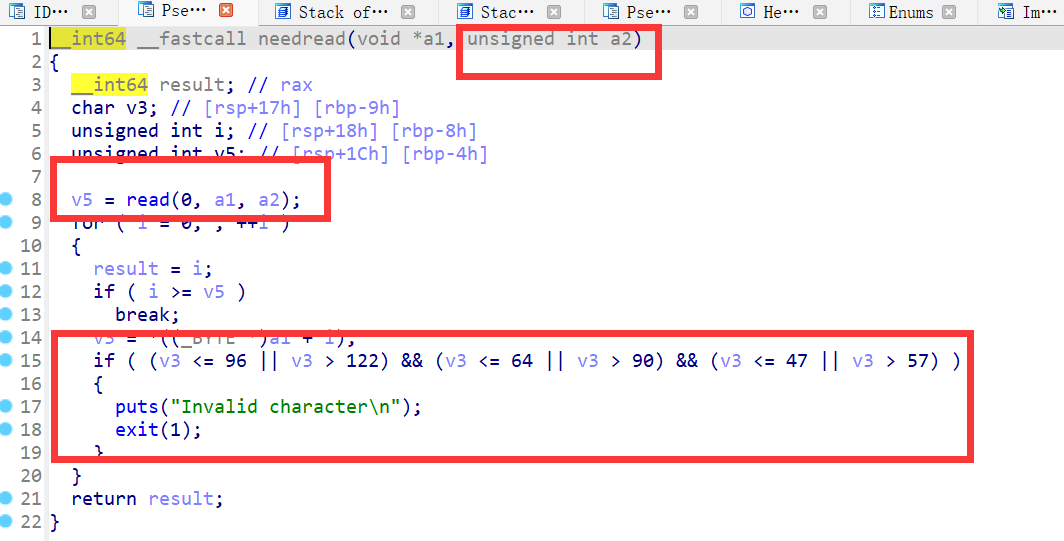The width and height of the screenshot is (1064, 541).
Task: Close the Hex view tab
Action: tap(820, 13)
